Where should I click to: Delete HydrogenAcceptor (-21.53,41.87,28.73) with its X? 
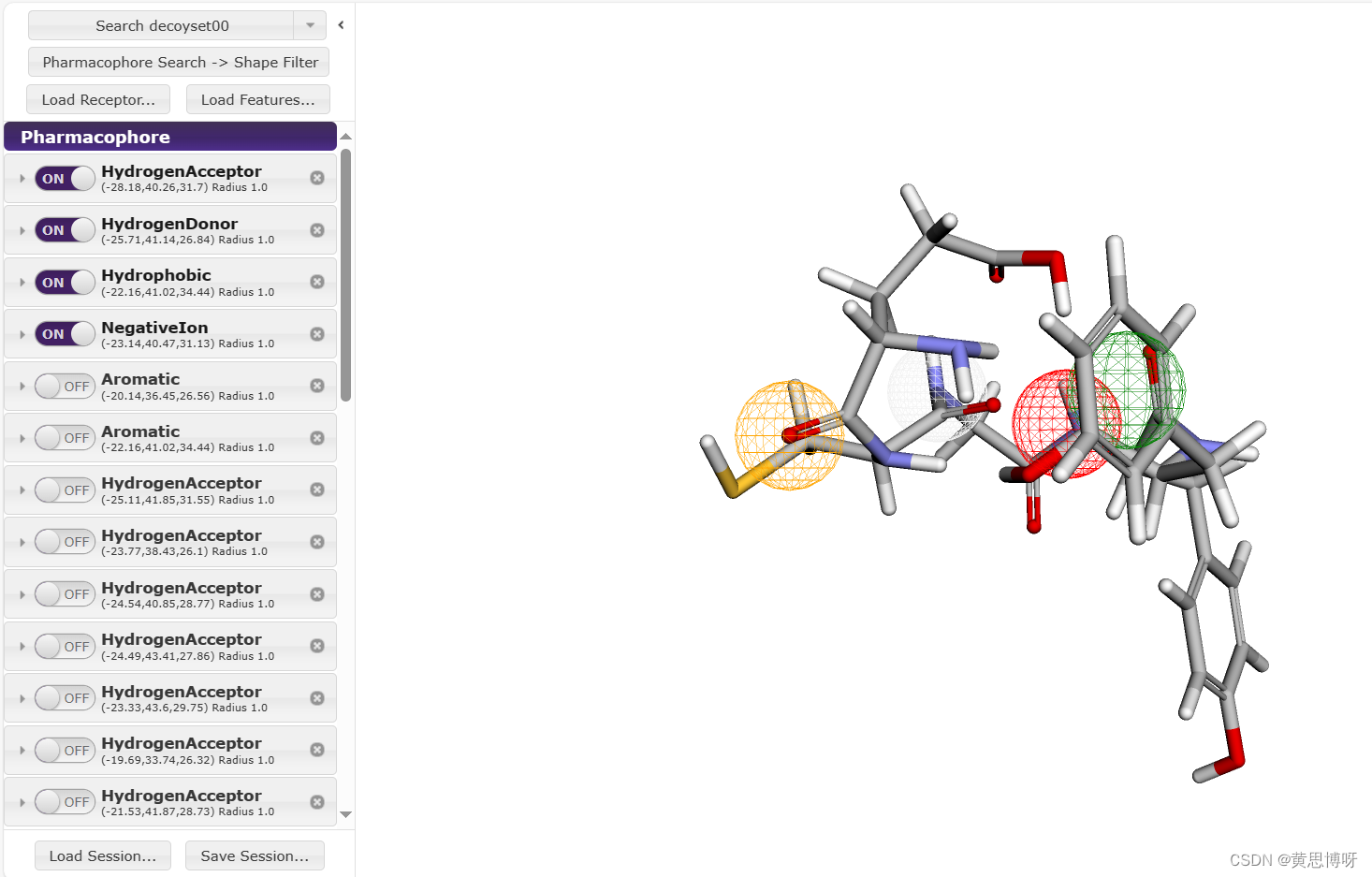pyautogui.click(x=317, y=802)
